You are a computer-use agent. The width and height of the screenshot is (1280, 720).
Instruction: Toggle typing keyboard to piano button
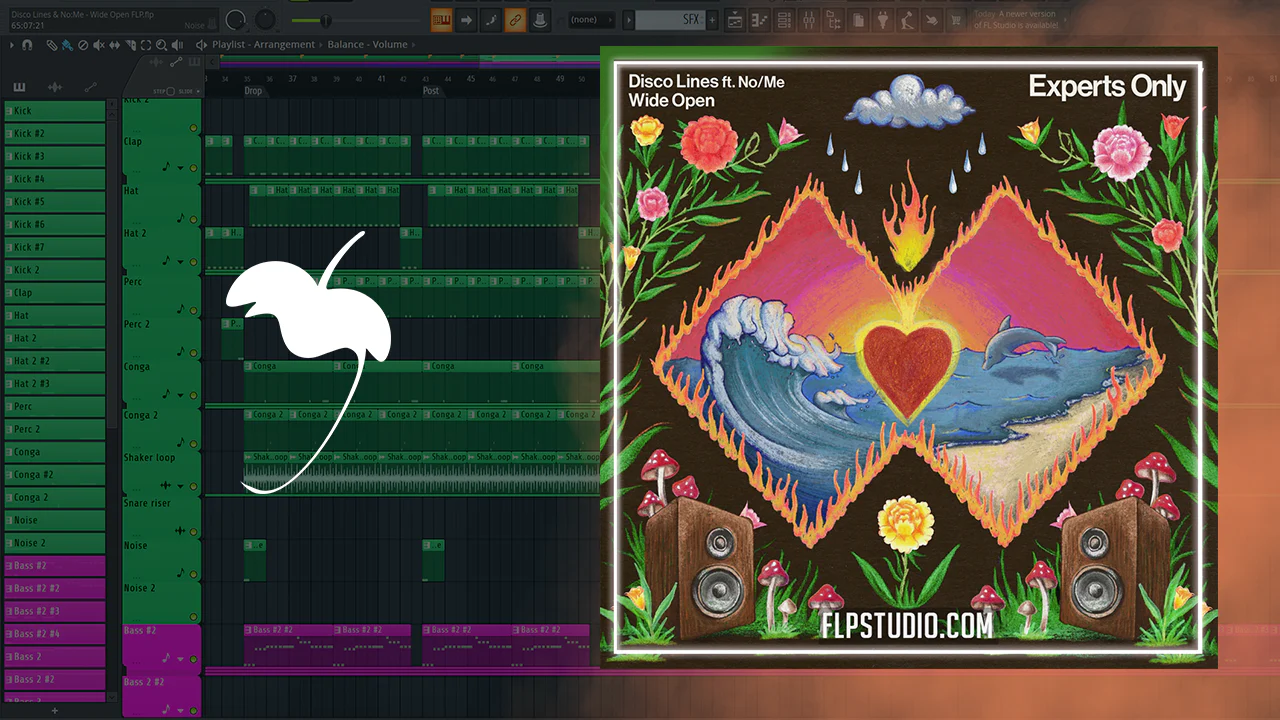(x=442, y=19)
